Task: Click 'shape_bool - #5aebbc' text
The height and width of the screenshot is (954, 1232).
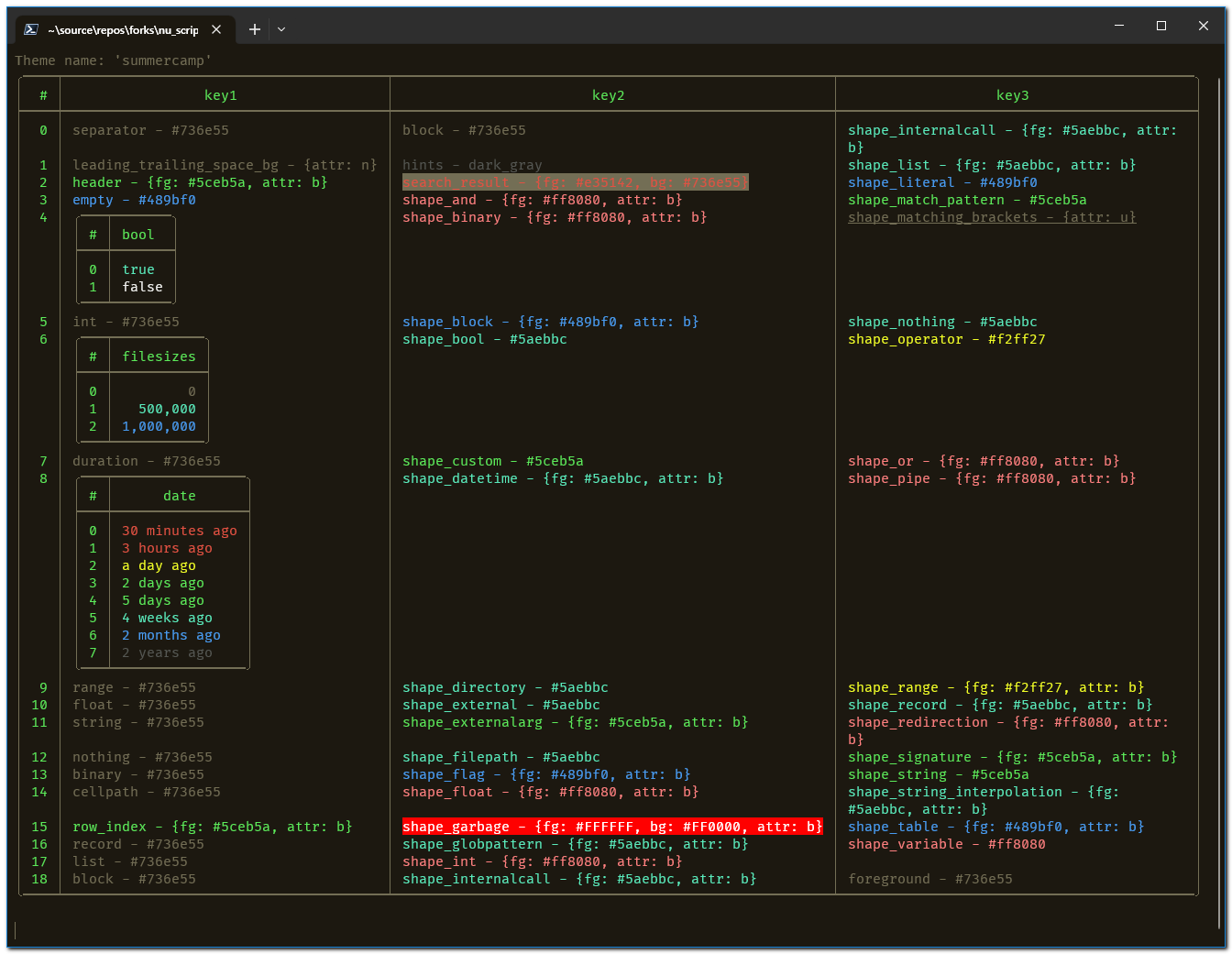Action: coord(485,339)
